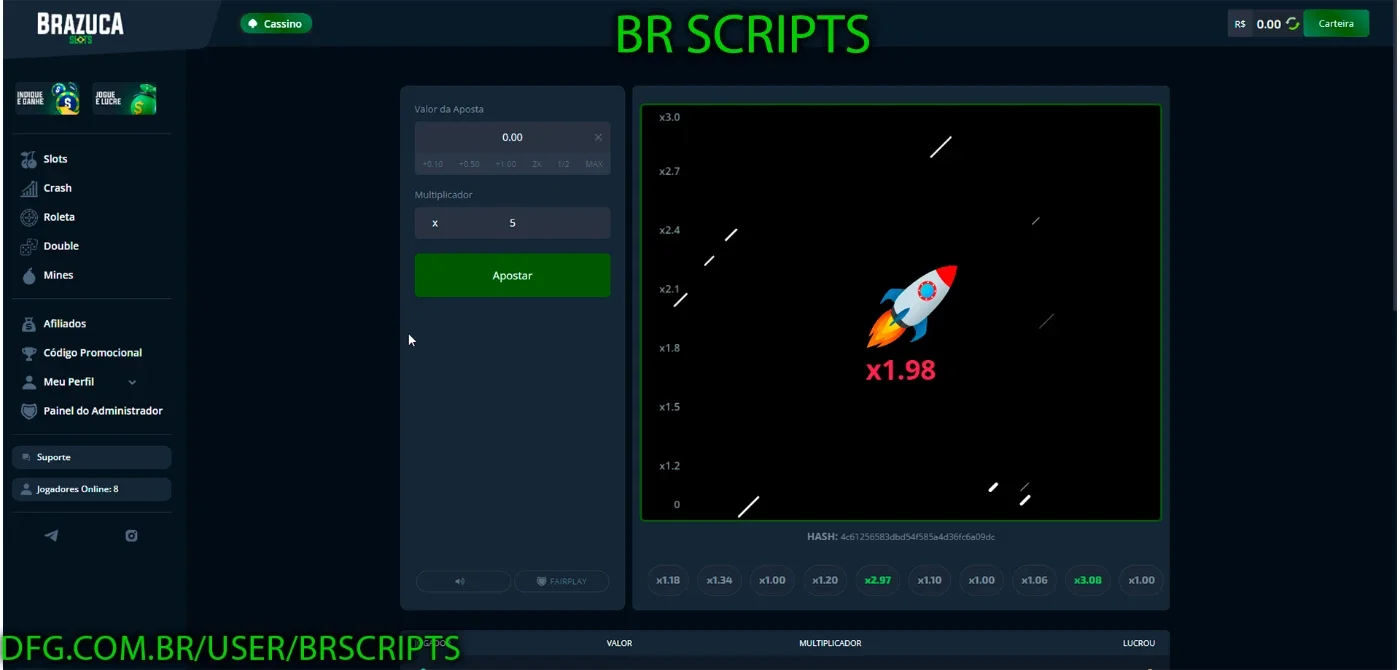Toggle game sound with speaker button
The image size is (1400, 670).
(x=463, y=581)
